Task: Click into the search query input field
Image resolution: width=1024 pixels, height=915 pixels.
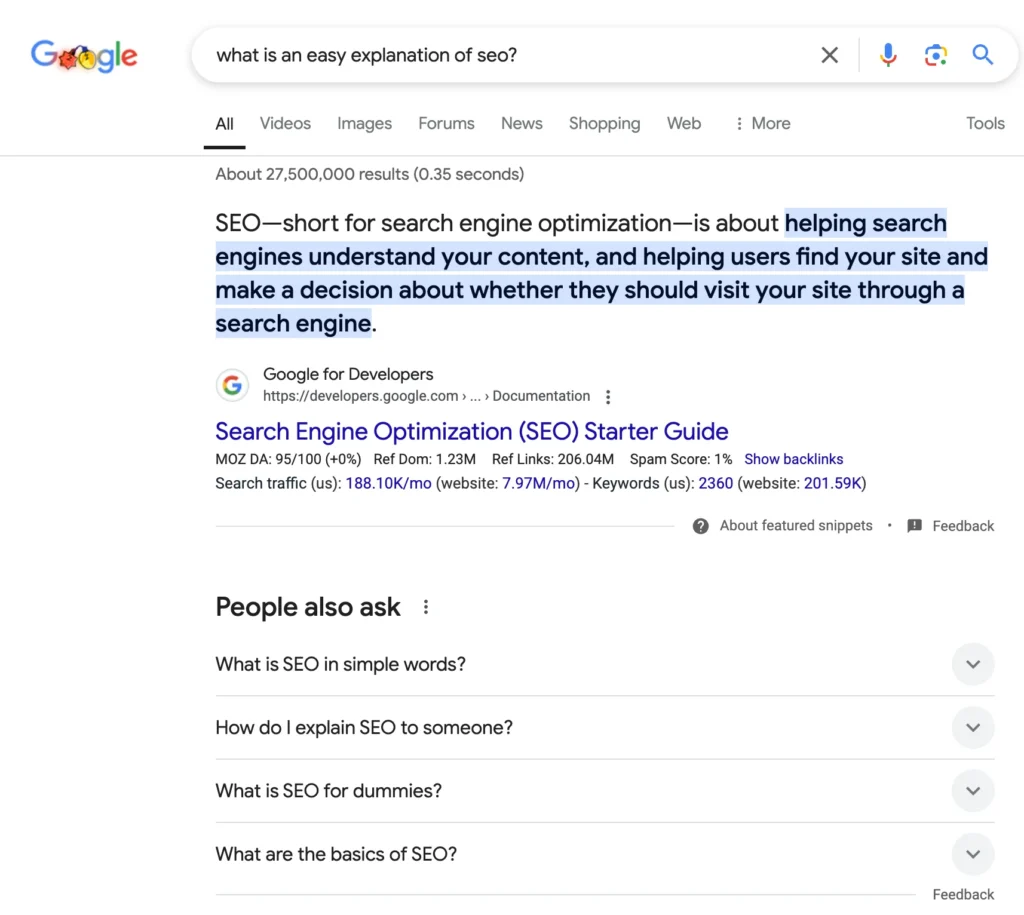Action: pos(509,55)
